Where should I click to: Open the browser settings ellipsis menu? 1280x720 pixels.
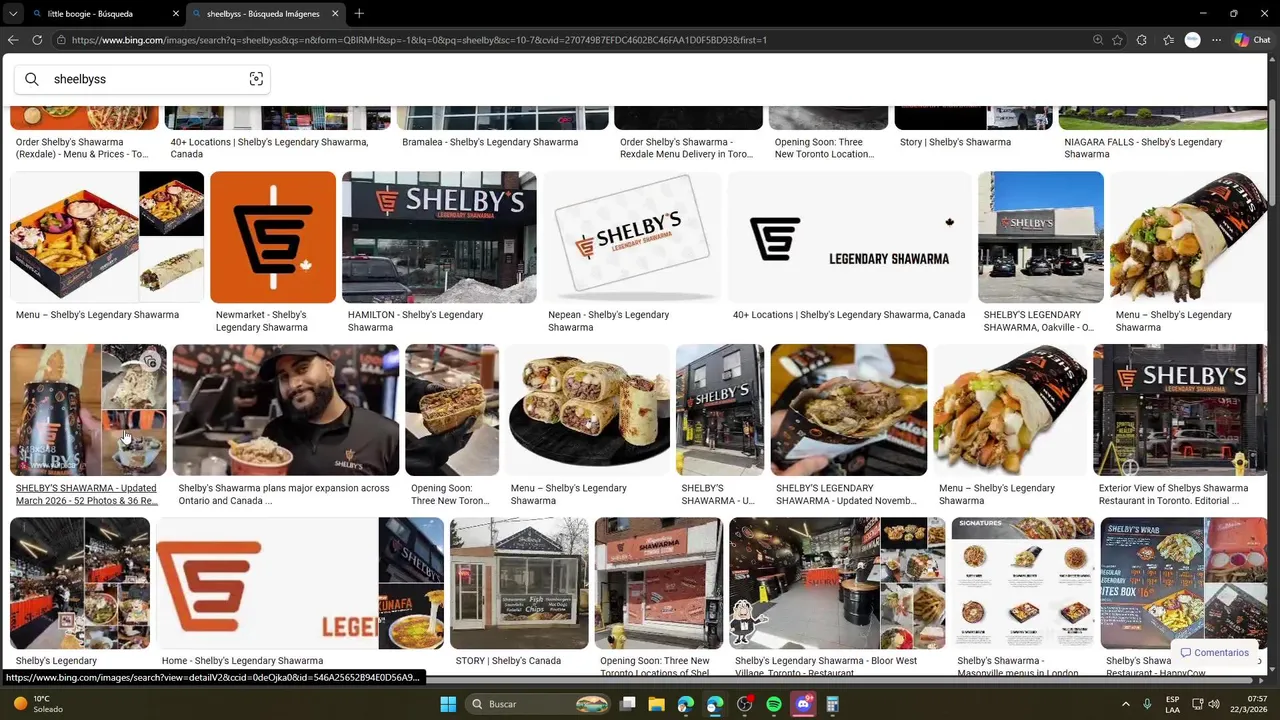[1216, 40]
